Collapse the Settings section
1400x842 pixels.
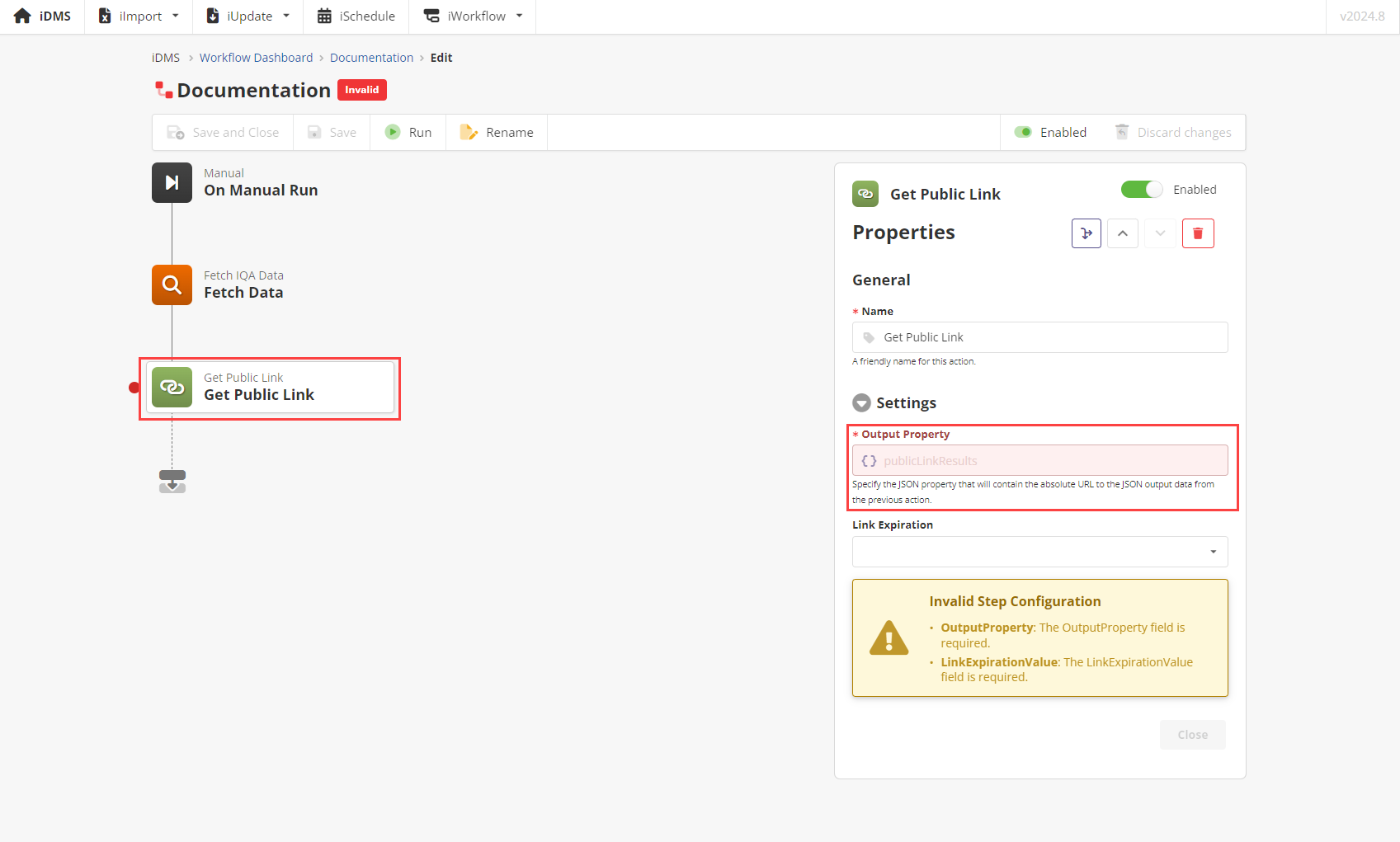click(861, 402)
